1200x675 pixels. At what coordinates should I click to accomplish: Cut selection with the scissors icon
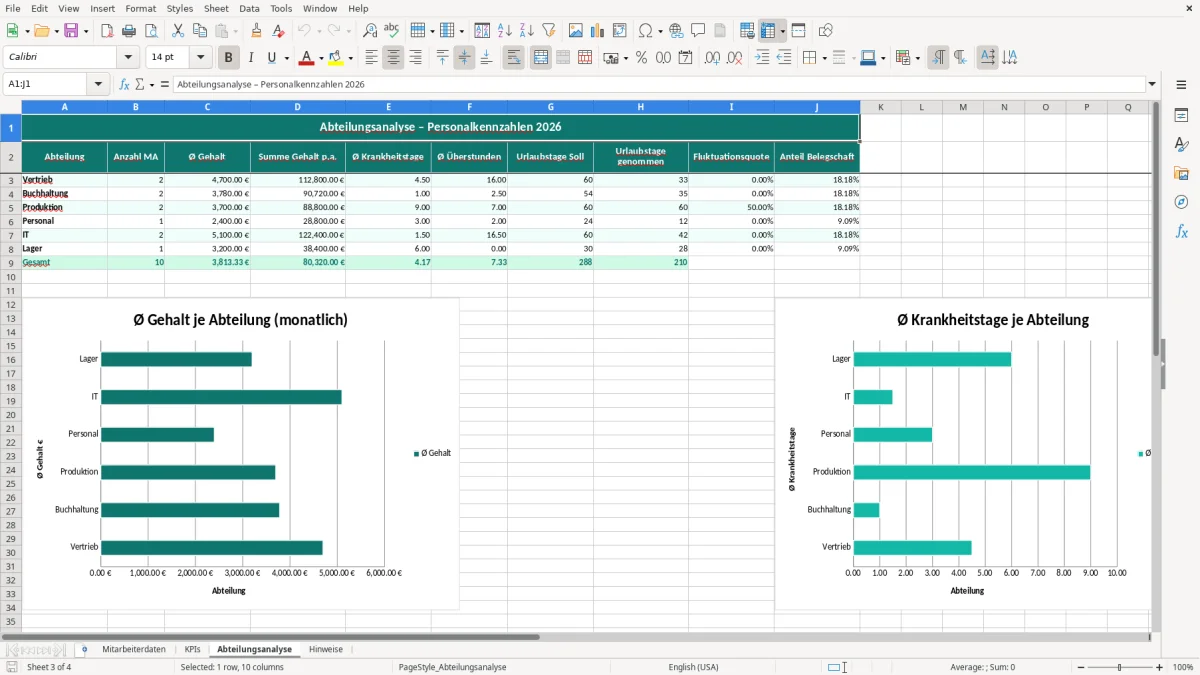pos(177,31)
